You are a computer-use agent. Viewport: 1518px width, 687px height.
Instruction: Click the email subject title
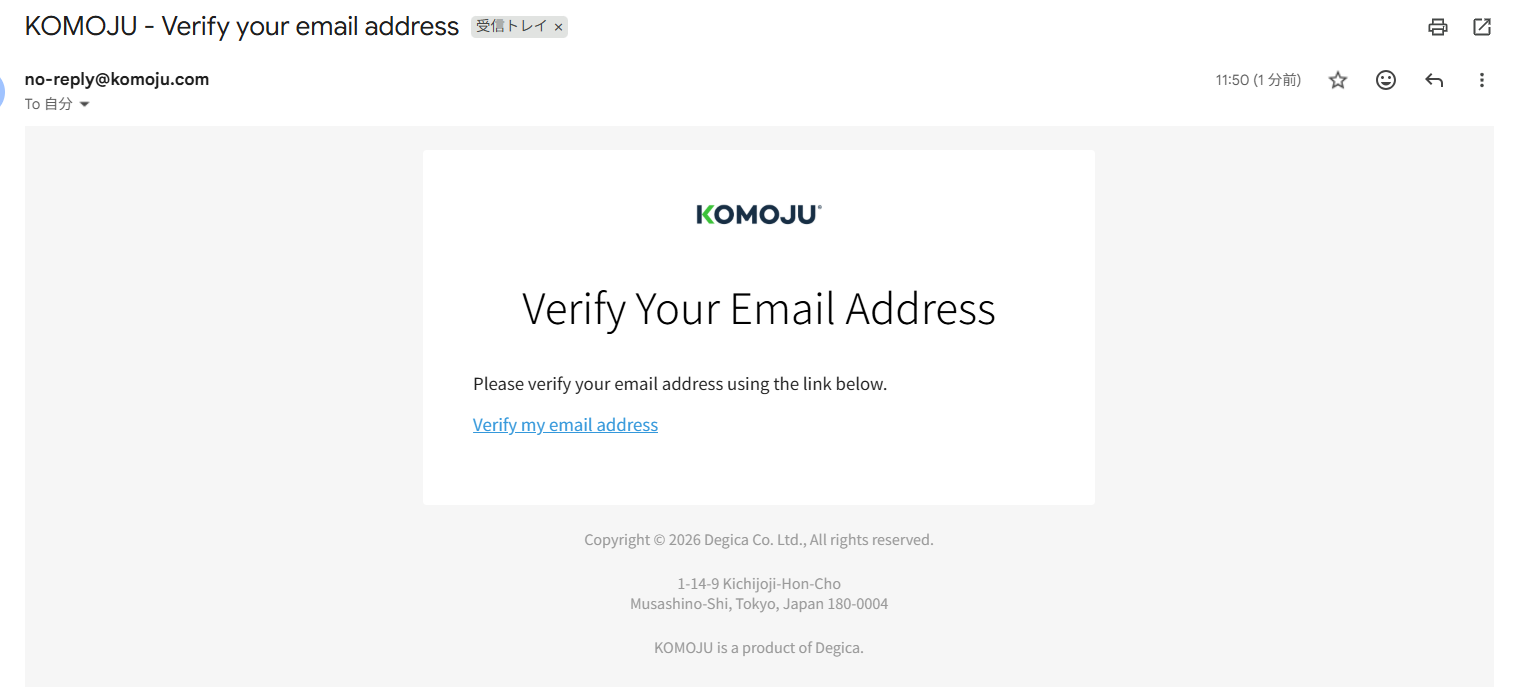[x=242, y=26]
